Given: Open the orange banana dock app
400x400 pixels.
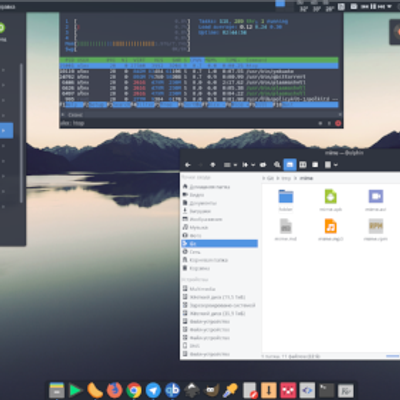Looking at the screenshot, I should click(95, 390).
